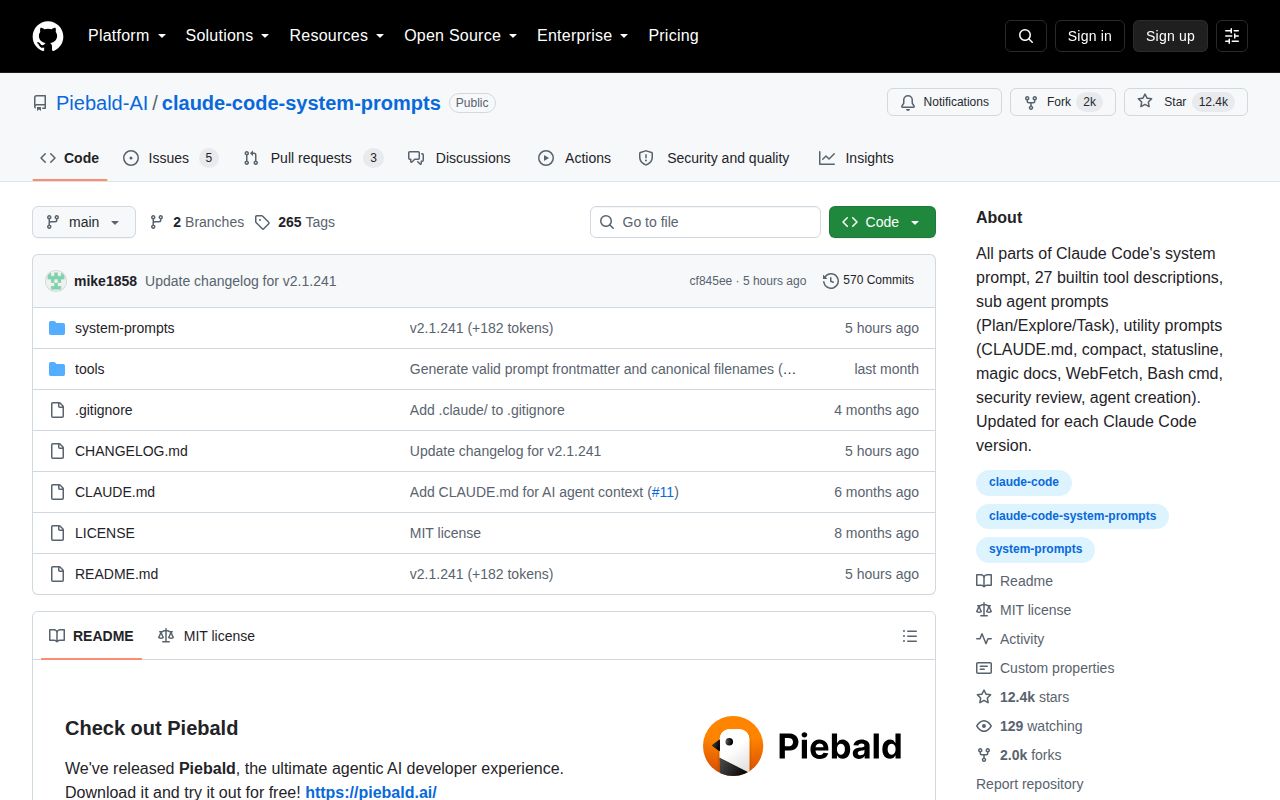Open commit hash cf845ee
The height and width of the screenshot is (800, 1280).
pos(710,281)
